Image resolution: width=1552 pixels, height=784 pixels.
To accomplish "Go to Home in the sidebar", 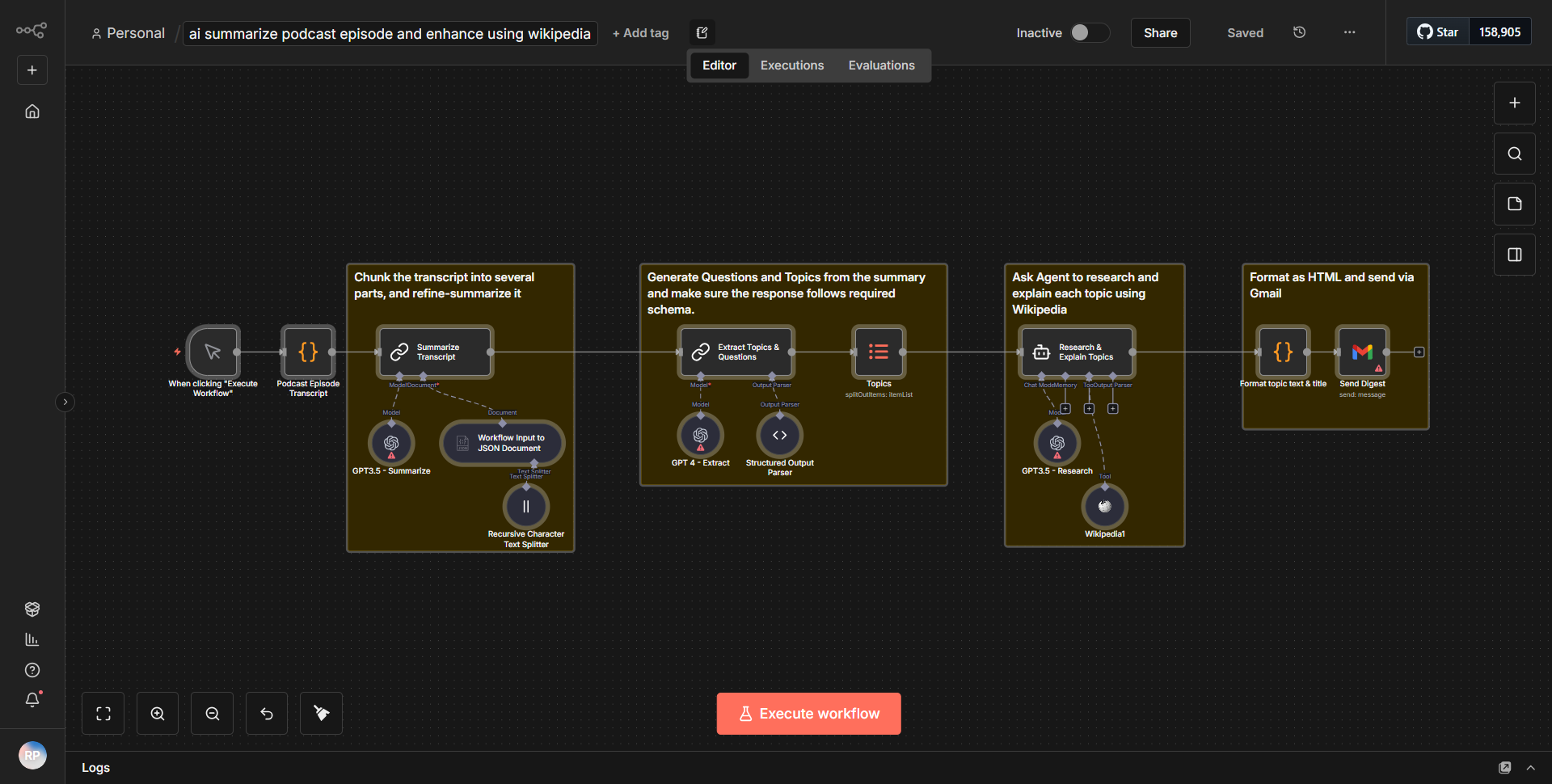I will pyautogui.click(x=32, y=112).
